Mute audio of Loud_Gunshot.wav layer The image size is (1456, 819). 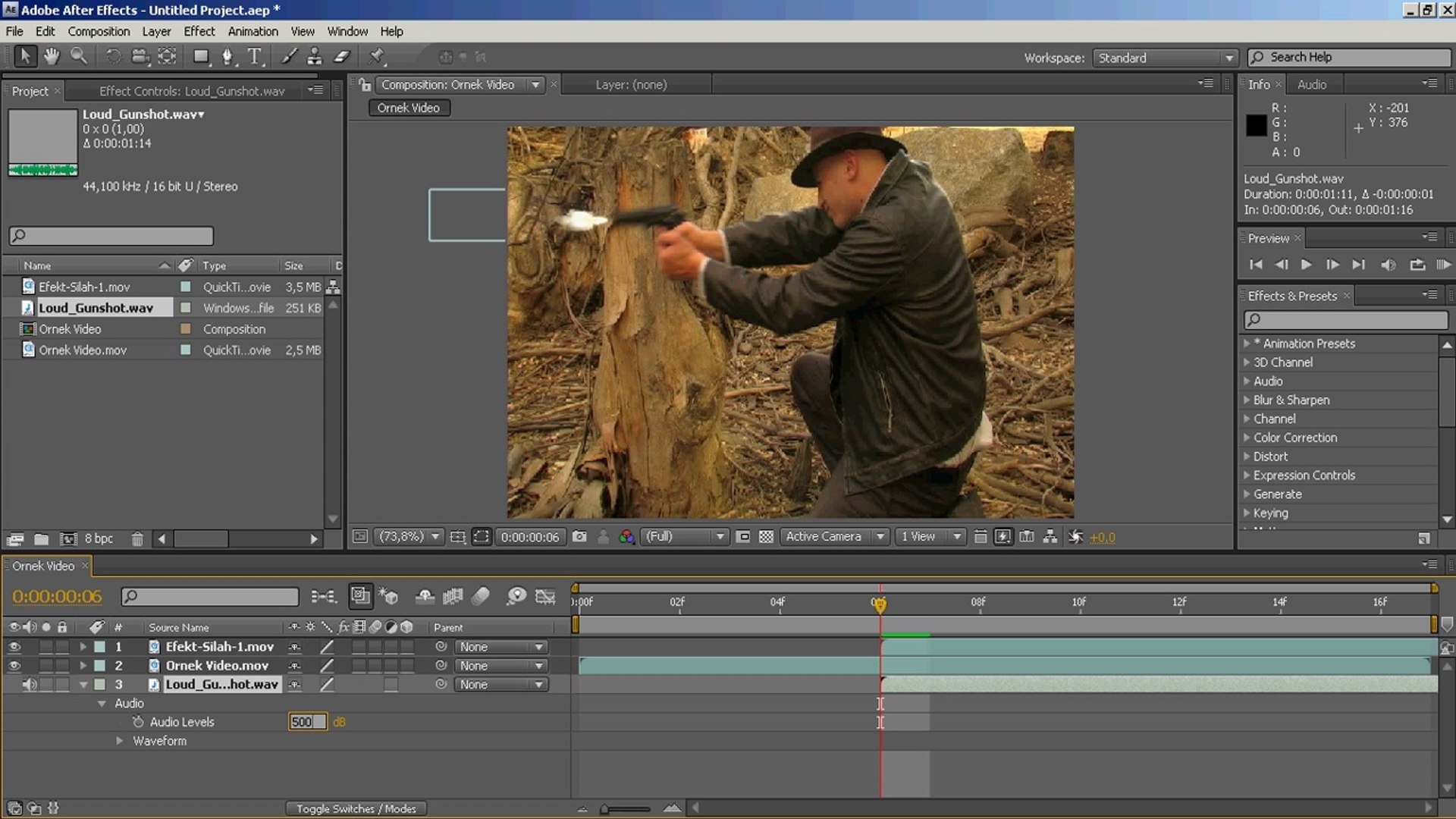[x=29, y=685]
